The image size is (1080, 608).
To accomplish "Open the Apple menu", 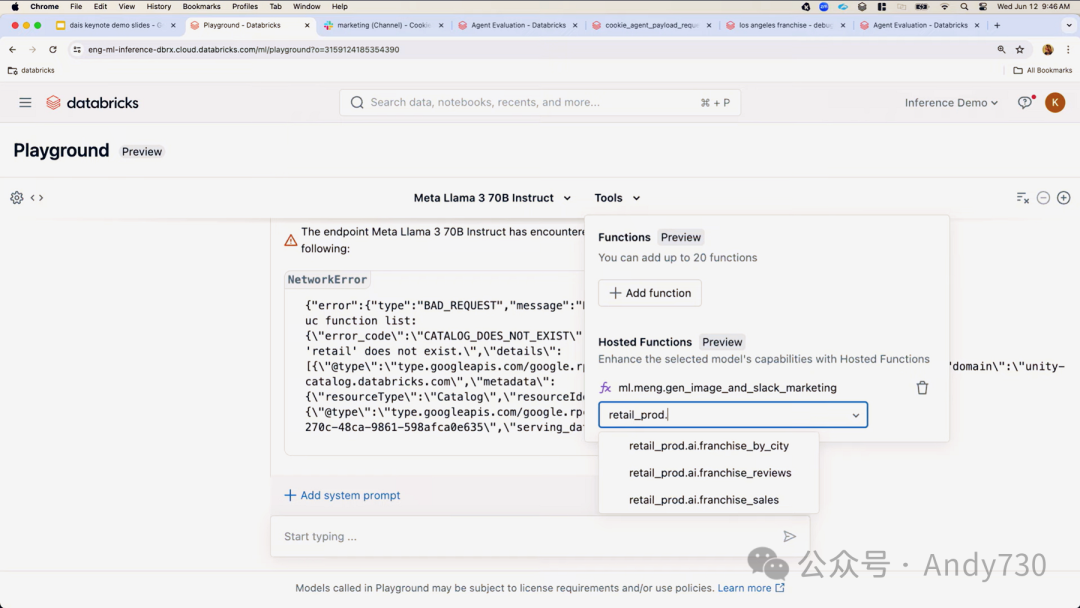I will point(14,6).
